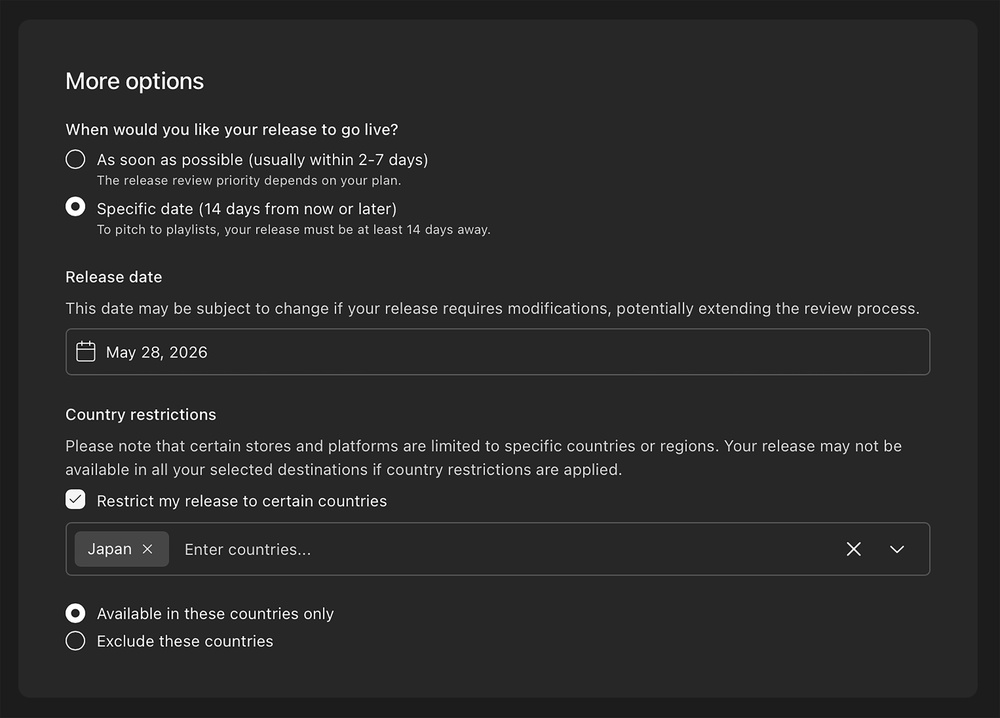Click the stores and platforms limitation note
Viewport: 1000px width, 718px height.
(x=483, y=457)
